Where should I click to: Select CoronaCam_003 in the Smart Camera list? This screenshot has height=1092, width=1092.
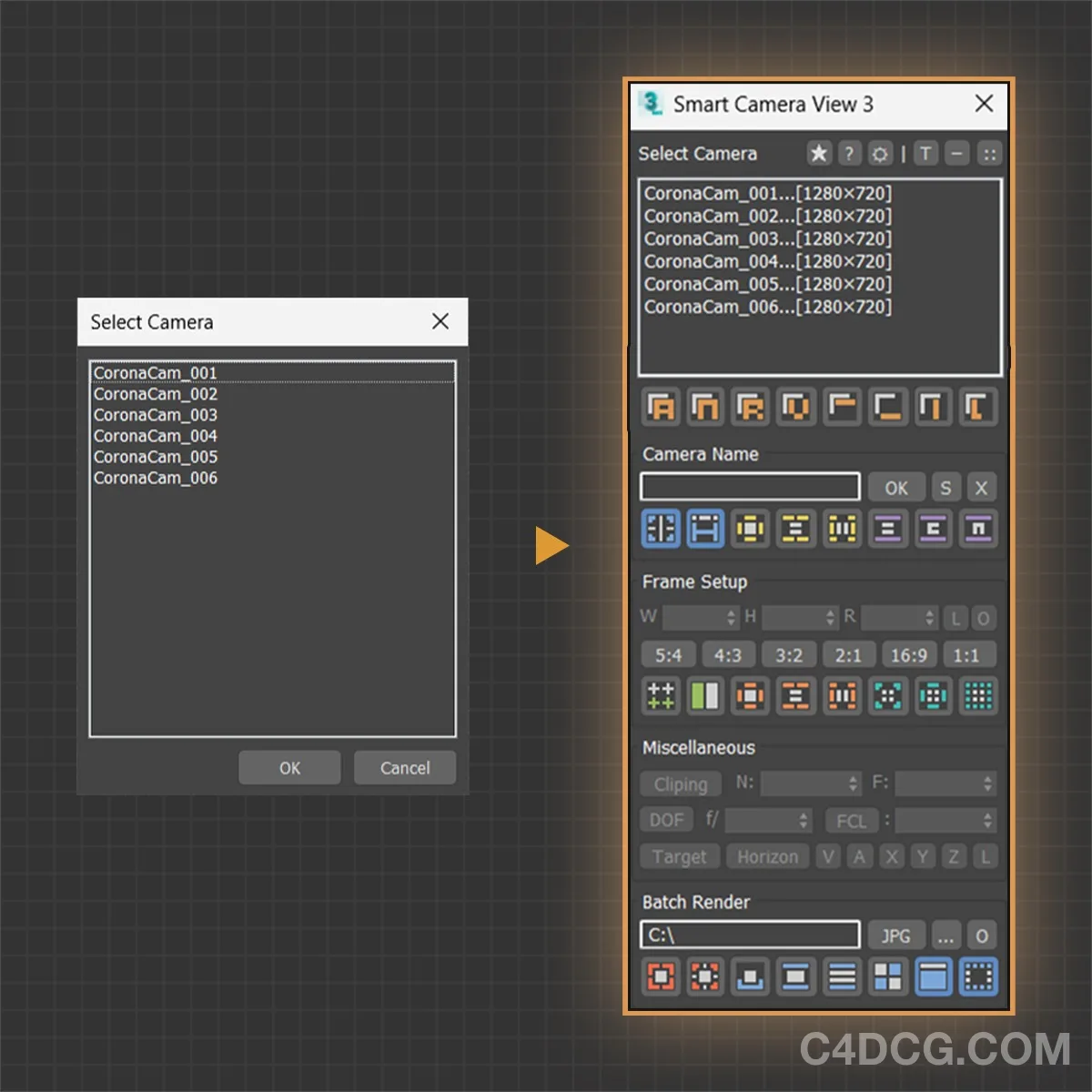point(769,238)
